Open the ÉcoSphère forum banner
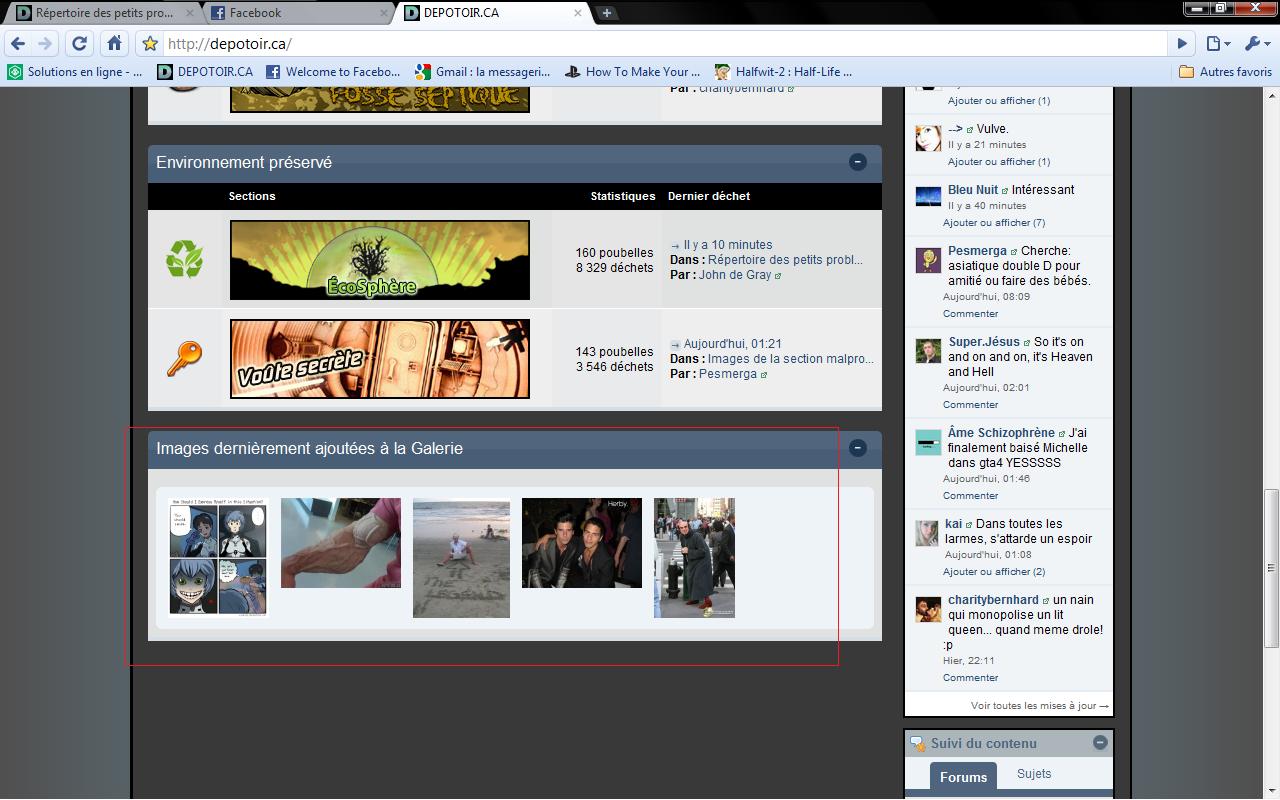The height and width of the screenshot is (800, 1280). (380, 260)
